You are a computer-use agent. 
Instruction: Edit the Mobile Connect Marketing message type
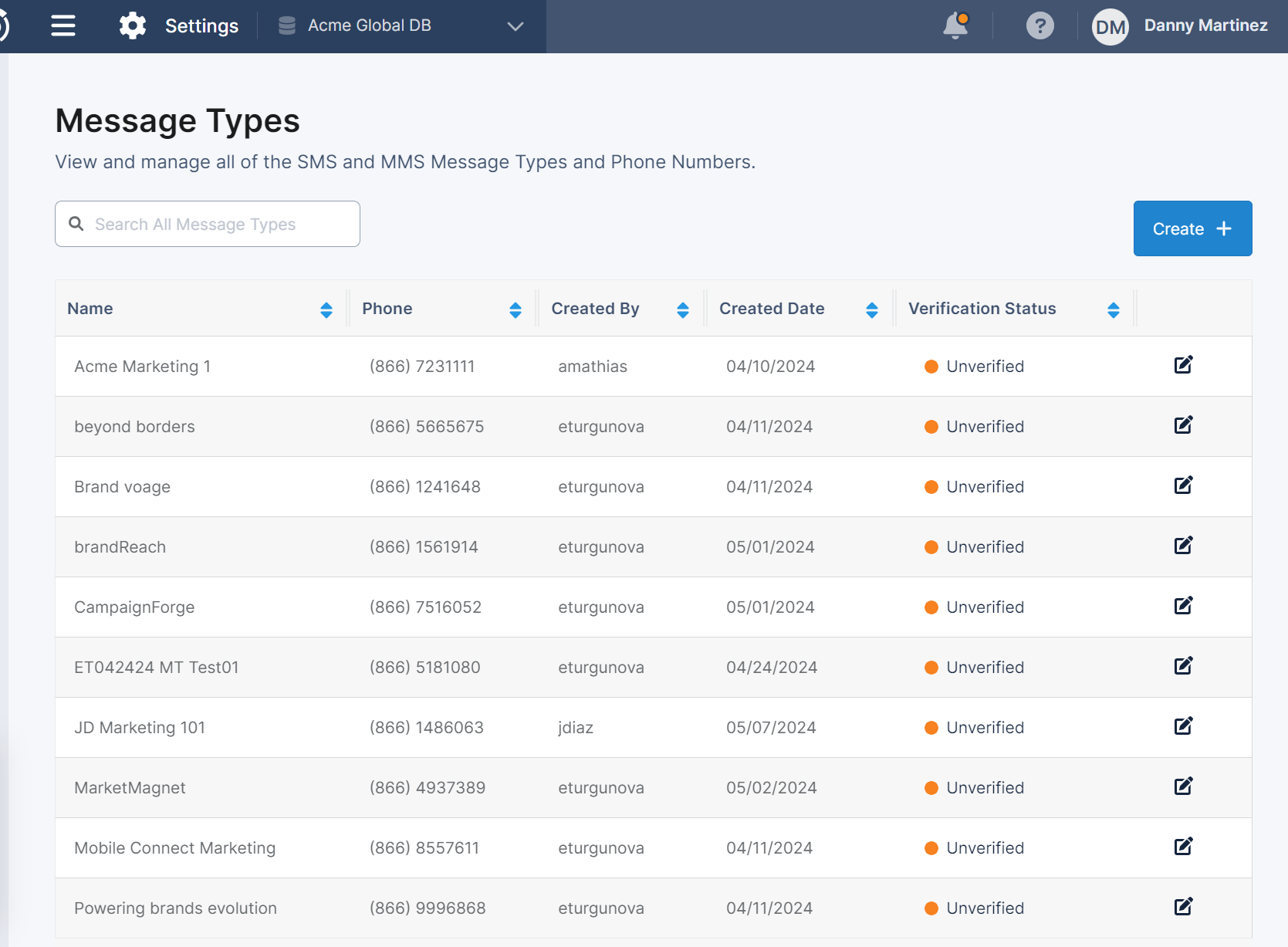pos(1183,847)
